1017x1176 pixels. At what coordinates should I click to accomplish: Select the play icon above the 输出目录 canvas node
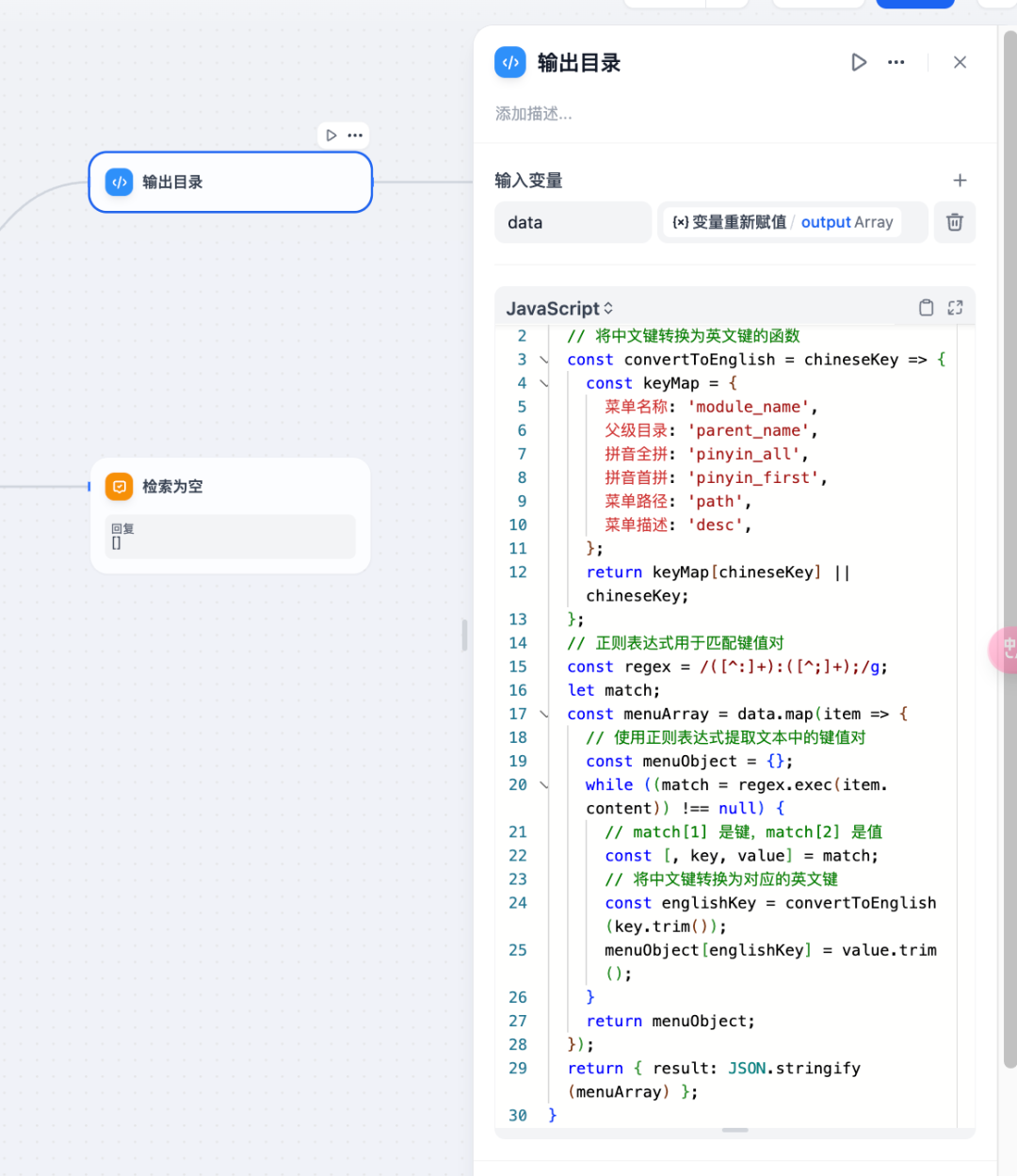point(331,135)
